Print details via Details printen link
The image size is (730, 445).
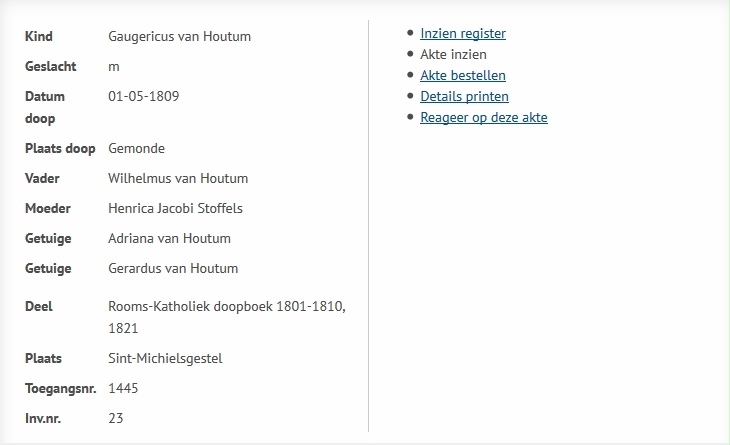[x=464, y=97]
